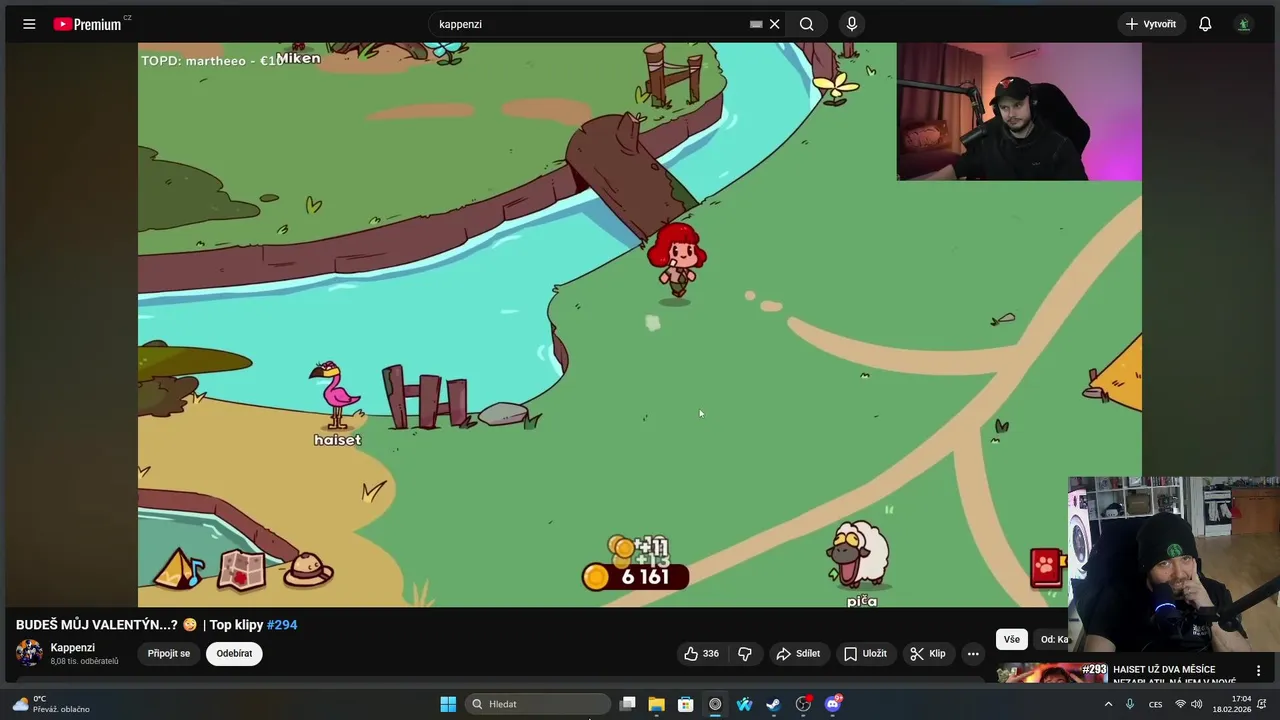
Task: Open the Kappenzi channel name link
Action: click(73, 647)
